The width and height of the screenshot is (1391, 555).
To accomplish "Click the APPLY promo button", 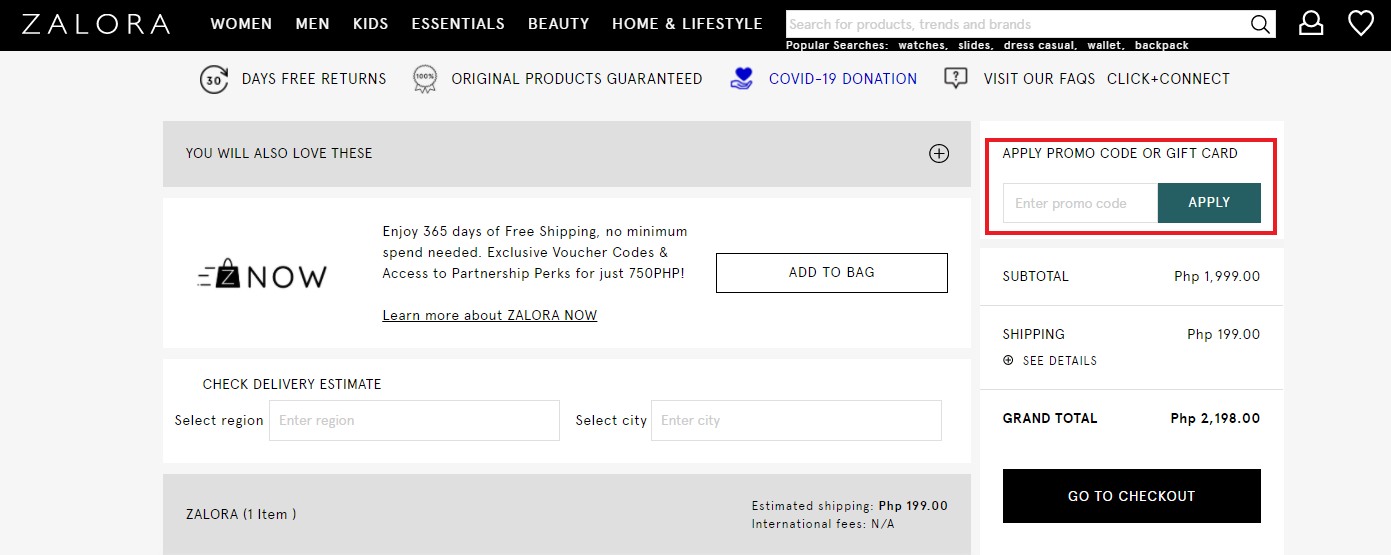I will pos(1209,203).
